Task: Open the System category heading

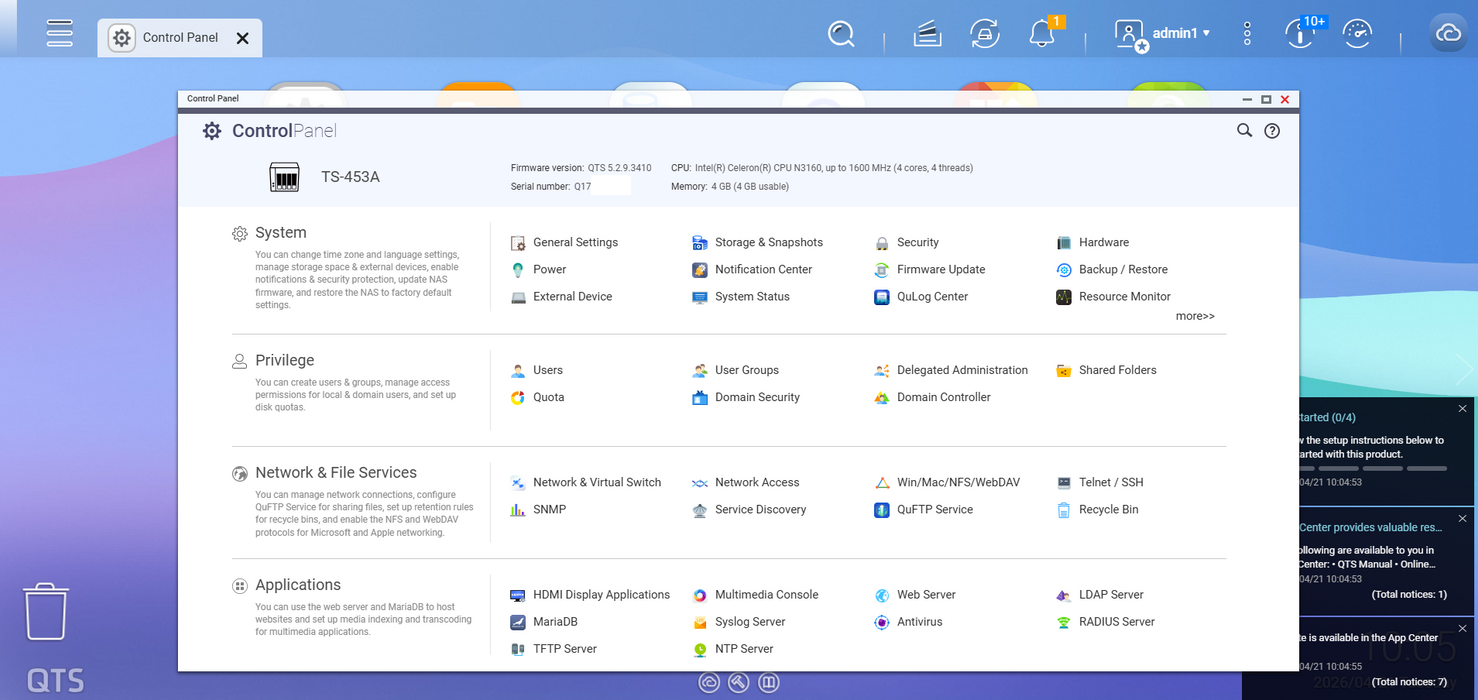Action: [280, 233]
